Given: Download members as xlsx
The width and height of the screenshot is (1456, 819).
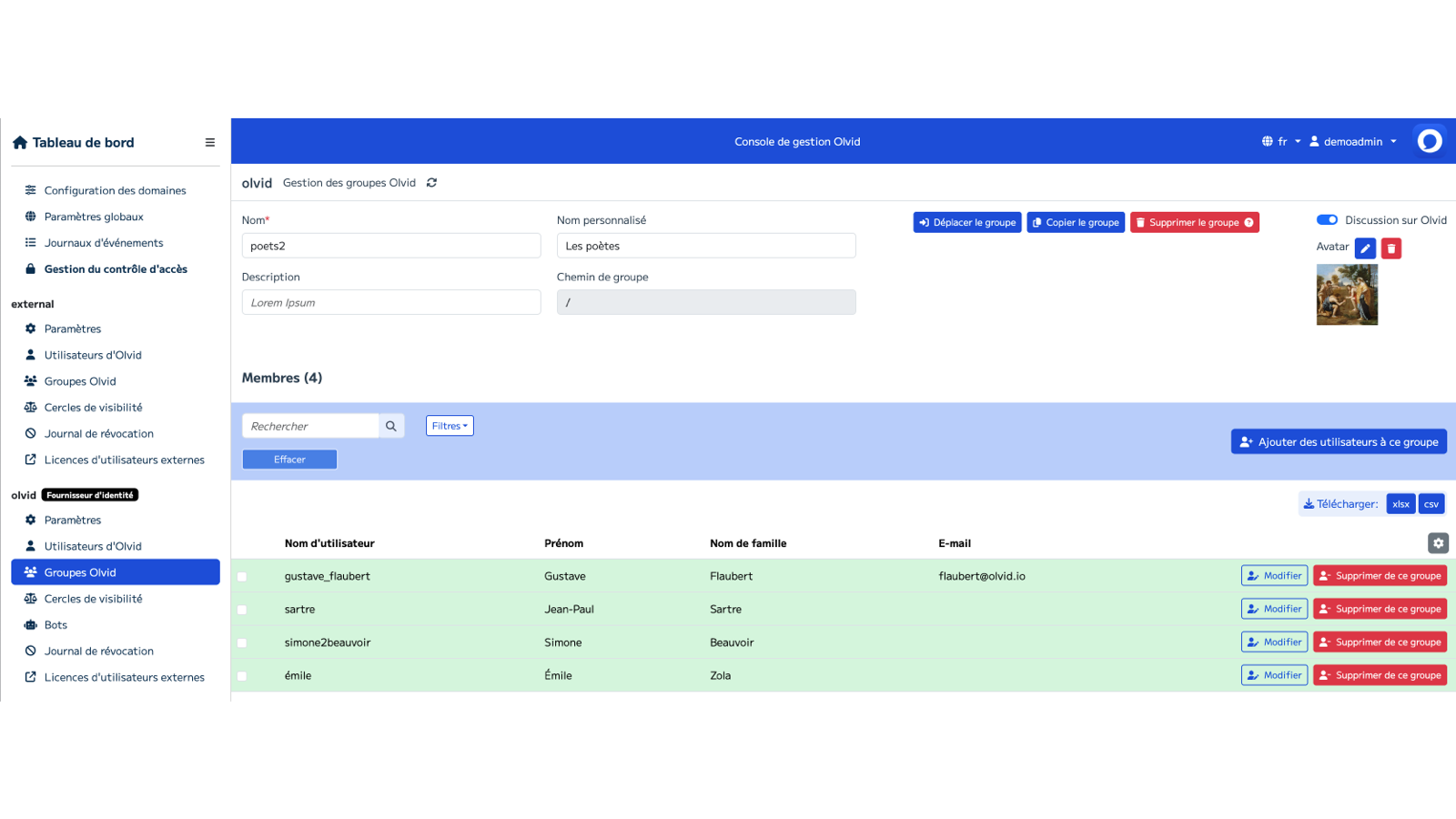Looking at the screenshot, I should click(x=1400, y=503).
